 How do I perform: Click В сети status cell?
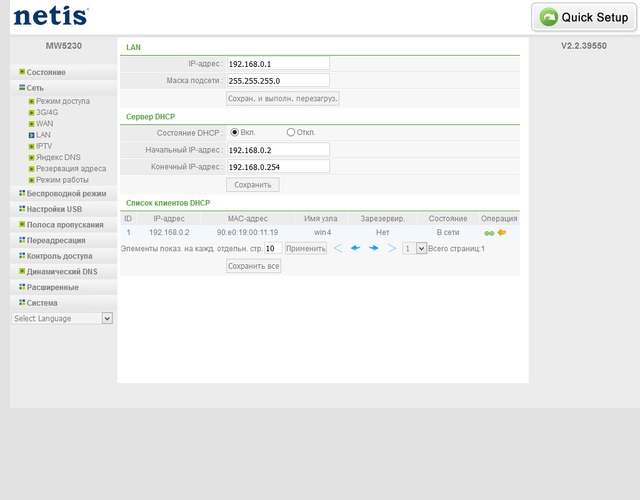448,232
